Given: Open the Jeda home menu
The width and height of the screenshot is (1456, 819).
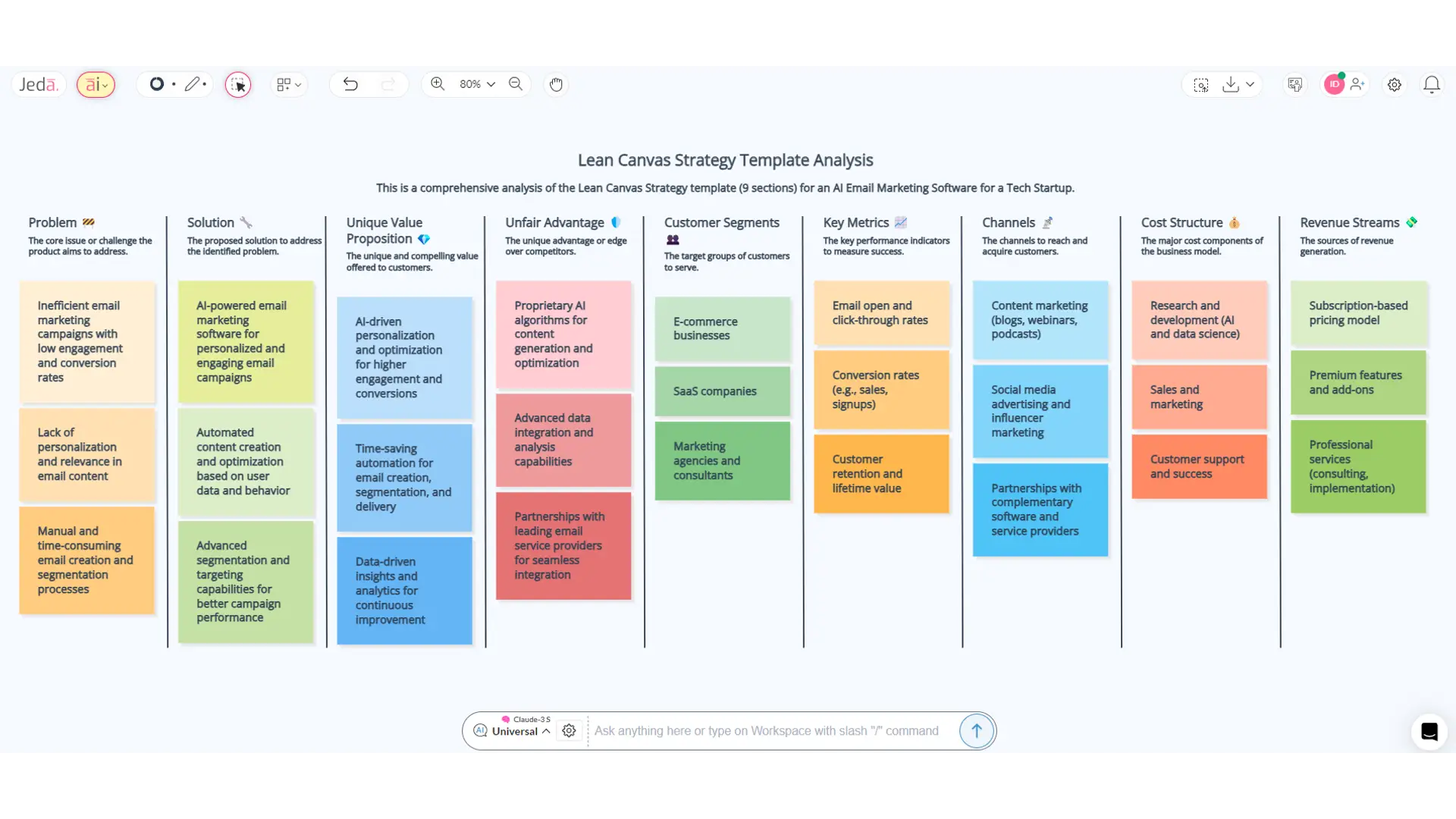Looking at the screenshot, I should (x=38, y=84).
